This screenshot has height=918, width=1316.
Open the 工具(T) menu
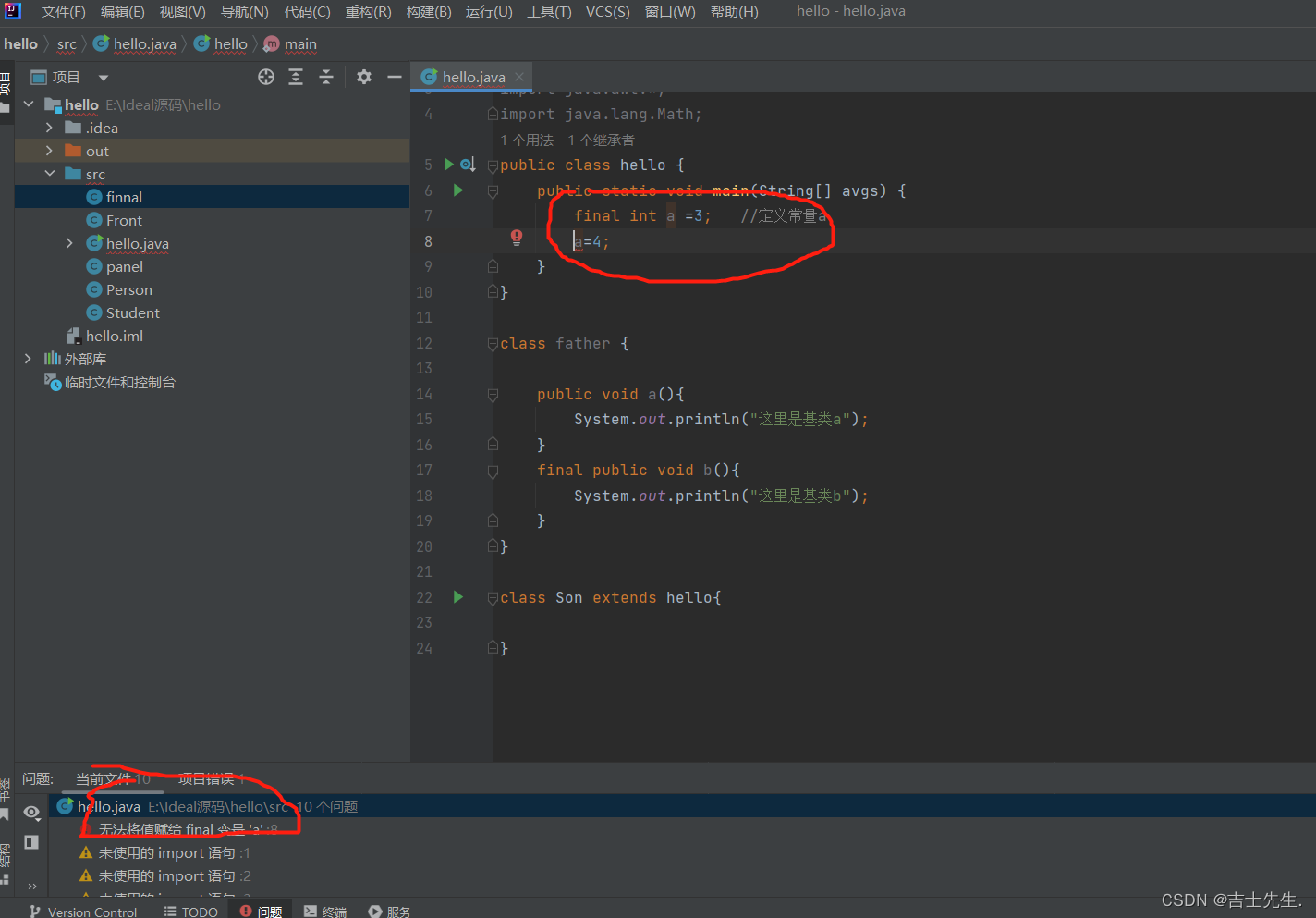(x=549, y=12)
